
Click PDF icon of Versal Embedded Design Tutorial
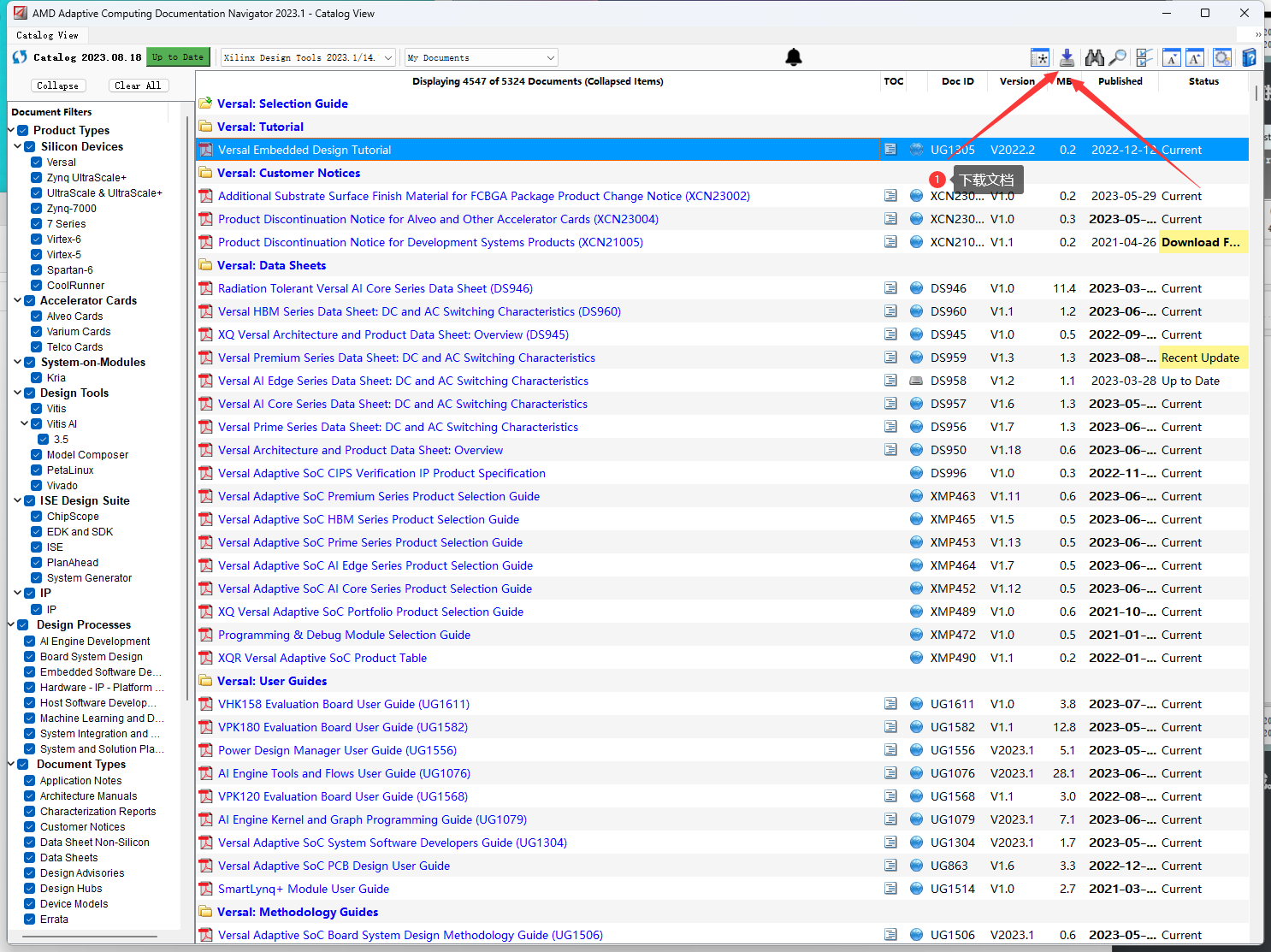205,150
